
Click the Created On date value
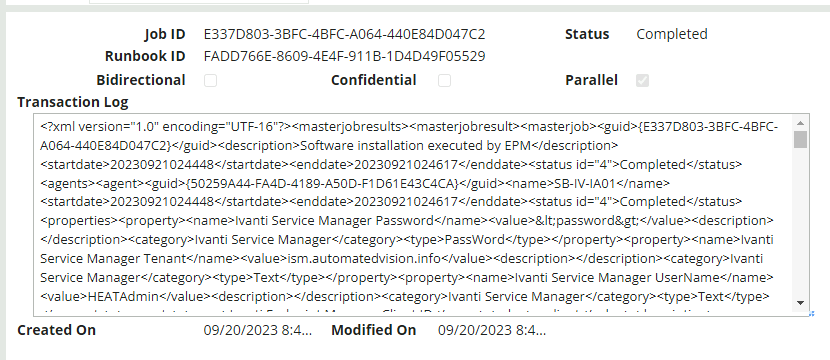coord(258,330)
